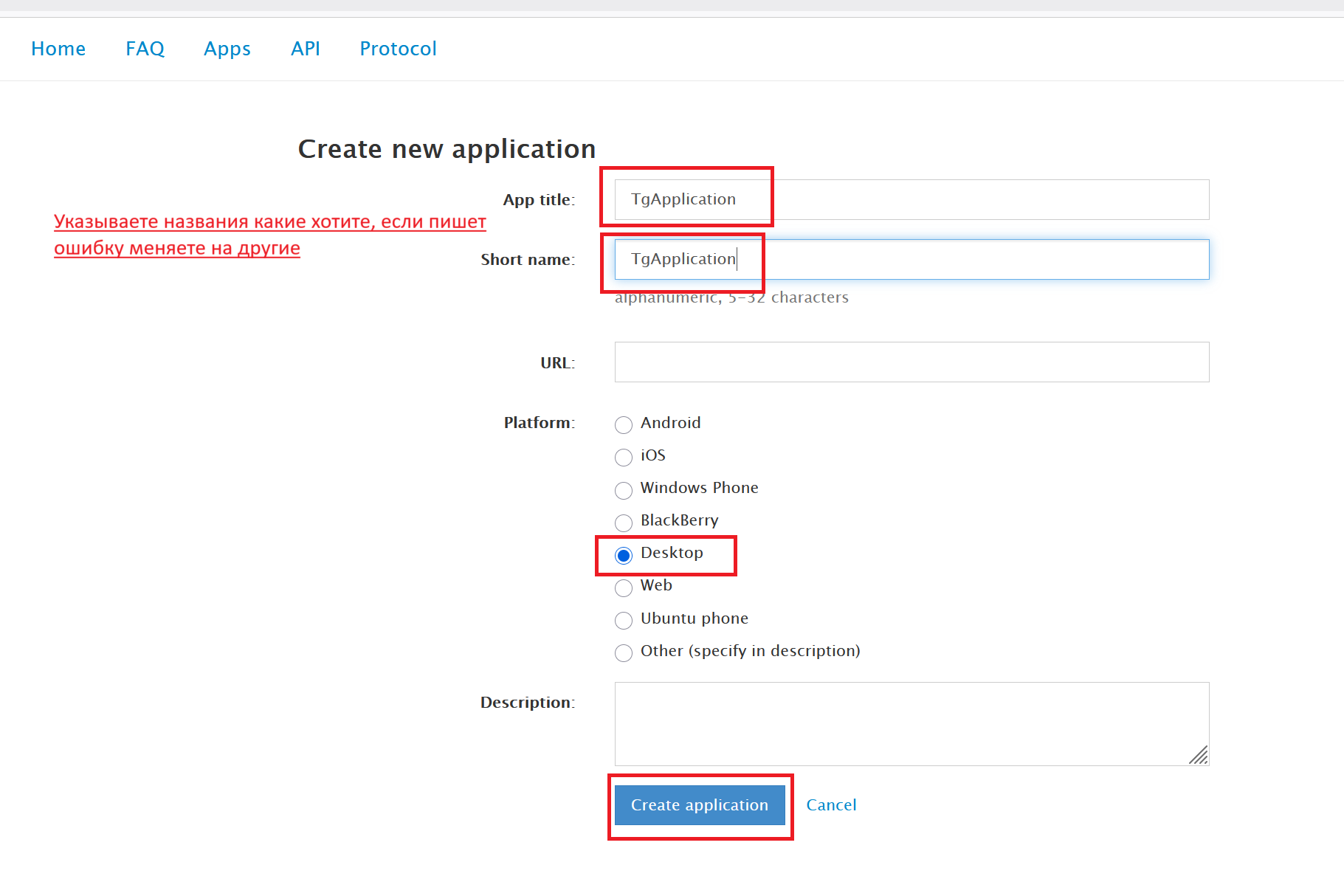Screen dimensions: 1344x896
Task: Select the Android platform radio button
Action: click(x=624, y=425)
